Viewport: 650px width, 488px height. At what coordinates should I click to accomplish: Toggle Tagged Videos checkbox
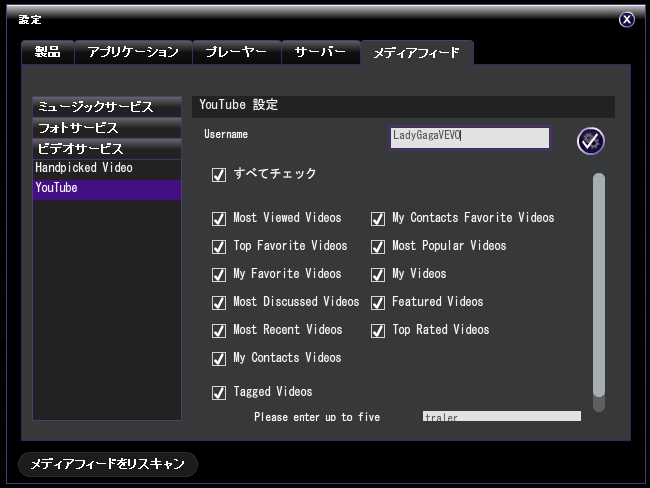pyautogui.click(x=219, y=393)
